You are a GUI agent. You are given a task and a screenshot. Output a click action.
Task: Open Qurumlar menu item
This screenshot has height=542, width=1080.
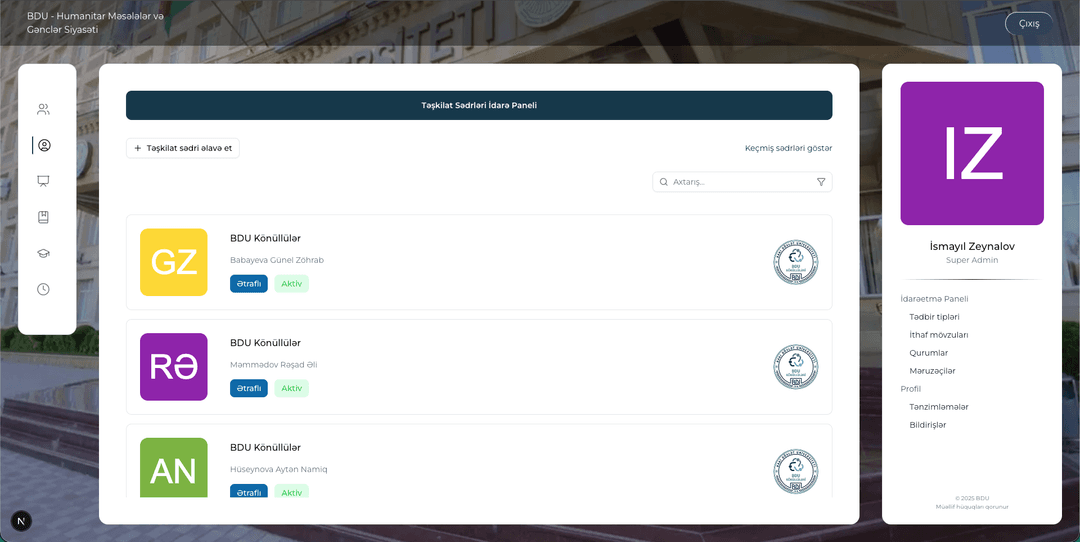pyautogui.click(x=928, y=353)
